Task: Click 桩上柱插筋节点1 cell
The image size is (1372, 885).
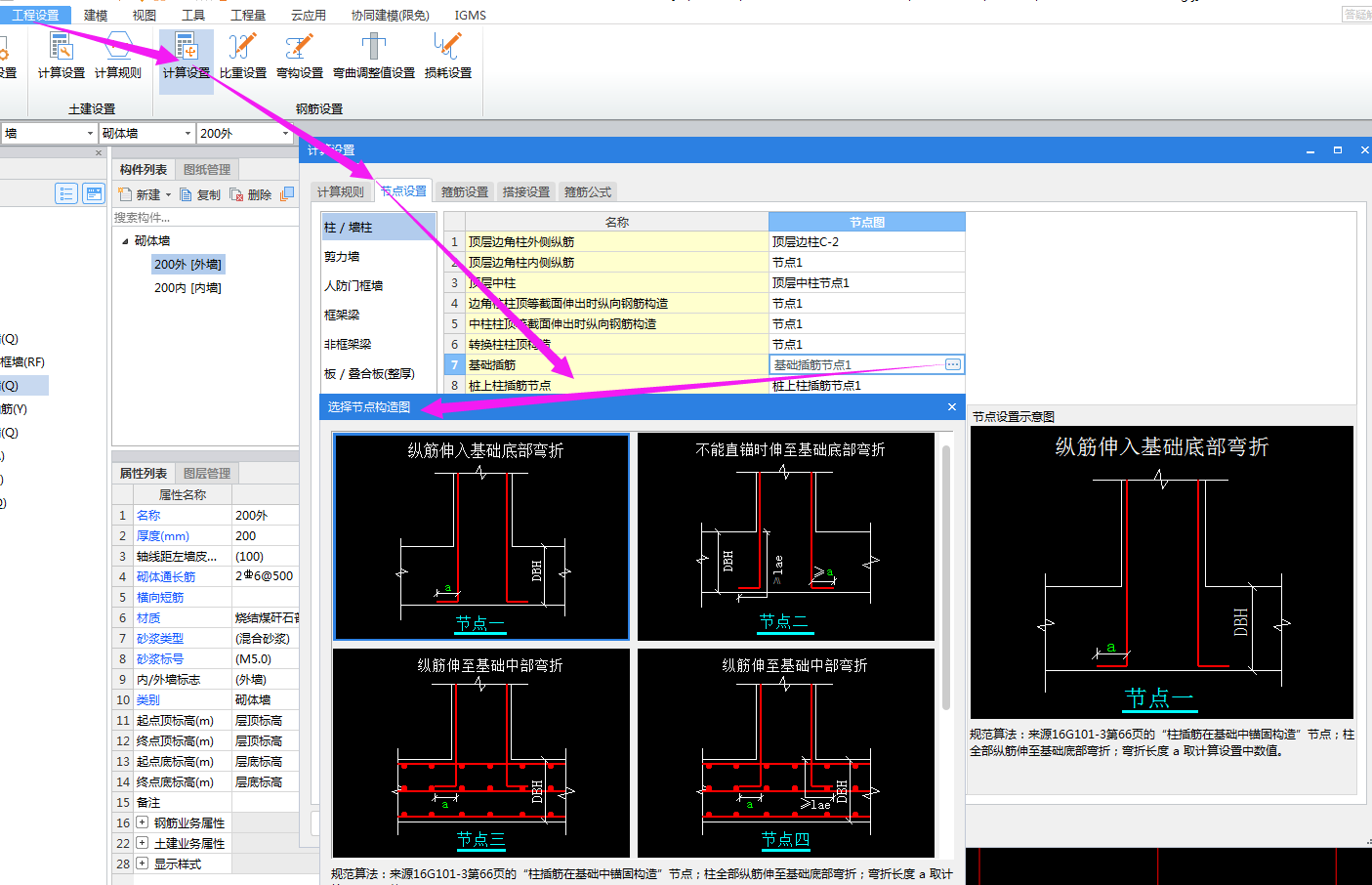Action: tap(866, 385)
